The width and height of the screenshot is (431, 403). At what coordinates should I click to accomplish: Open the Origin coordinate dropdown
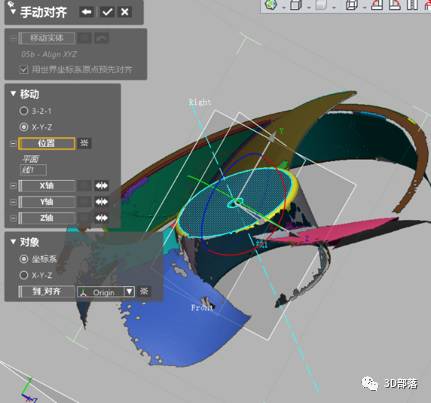106,292
